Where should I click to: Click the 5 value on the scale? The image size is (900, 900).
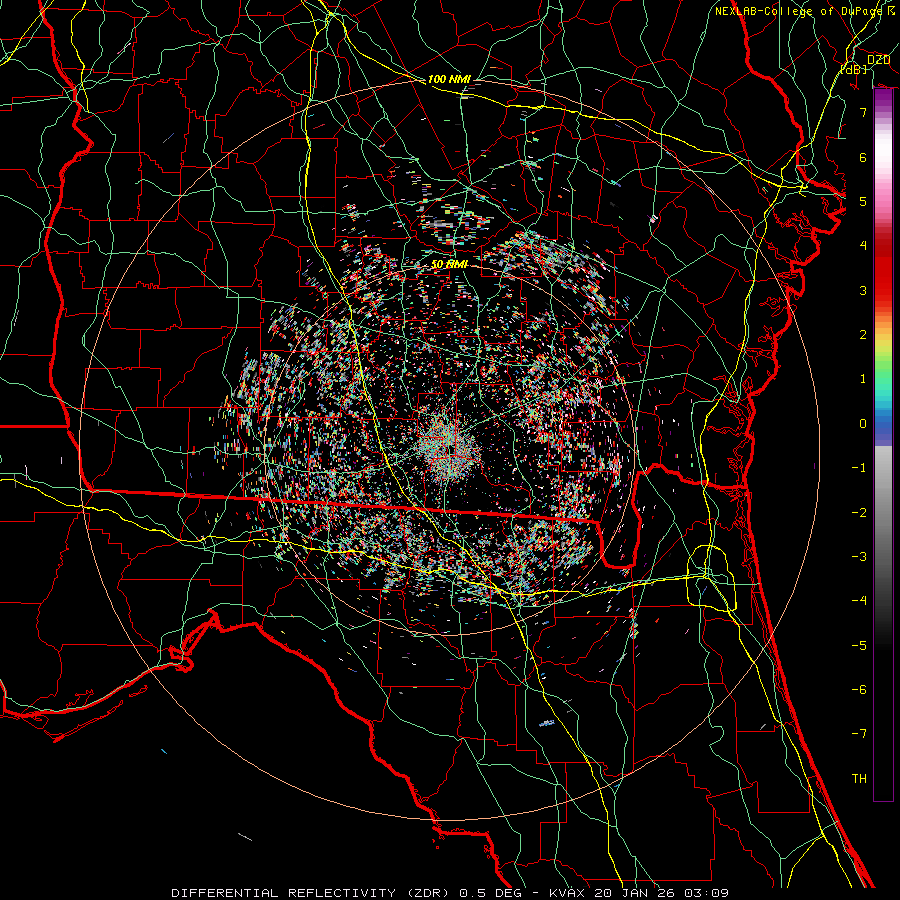click(x=863, y=201)
